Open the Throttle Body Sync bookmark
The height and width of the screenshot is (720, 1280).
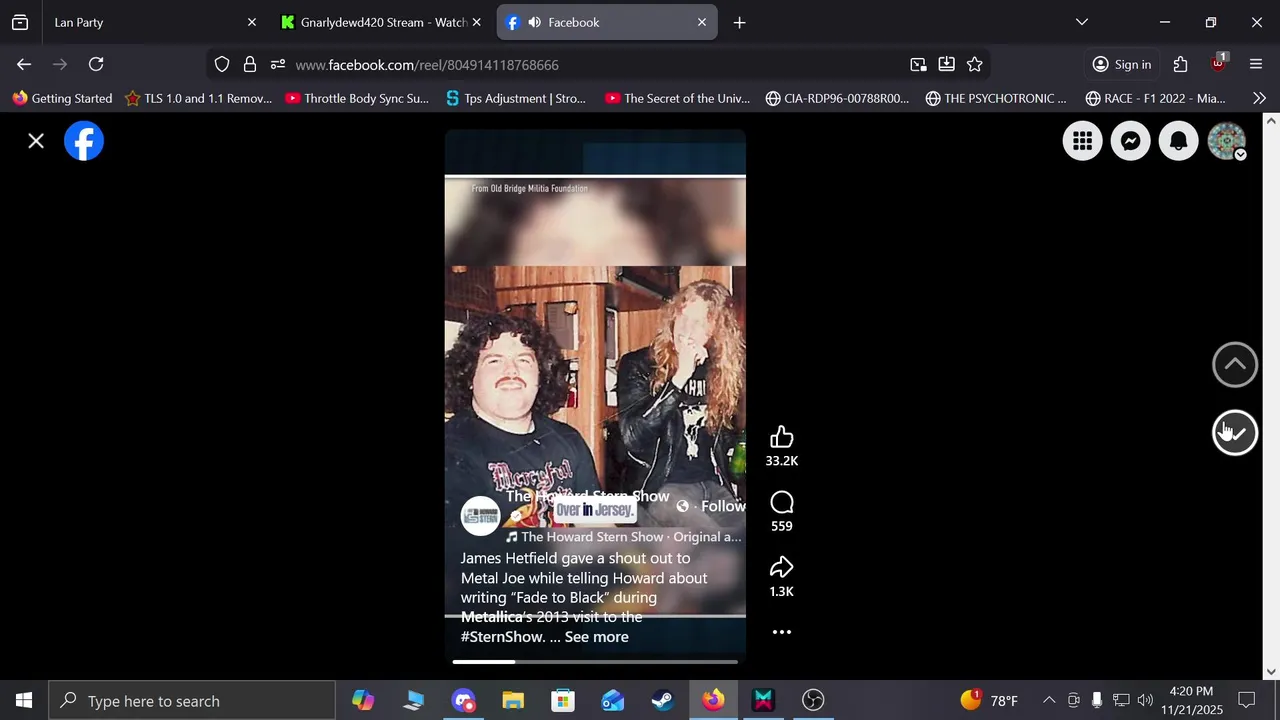pos(356,98)
